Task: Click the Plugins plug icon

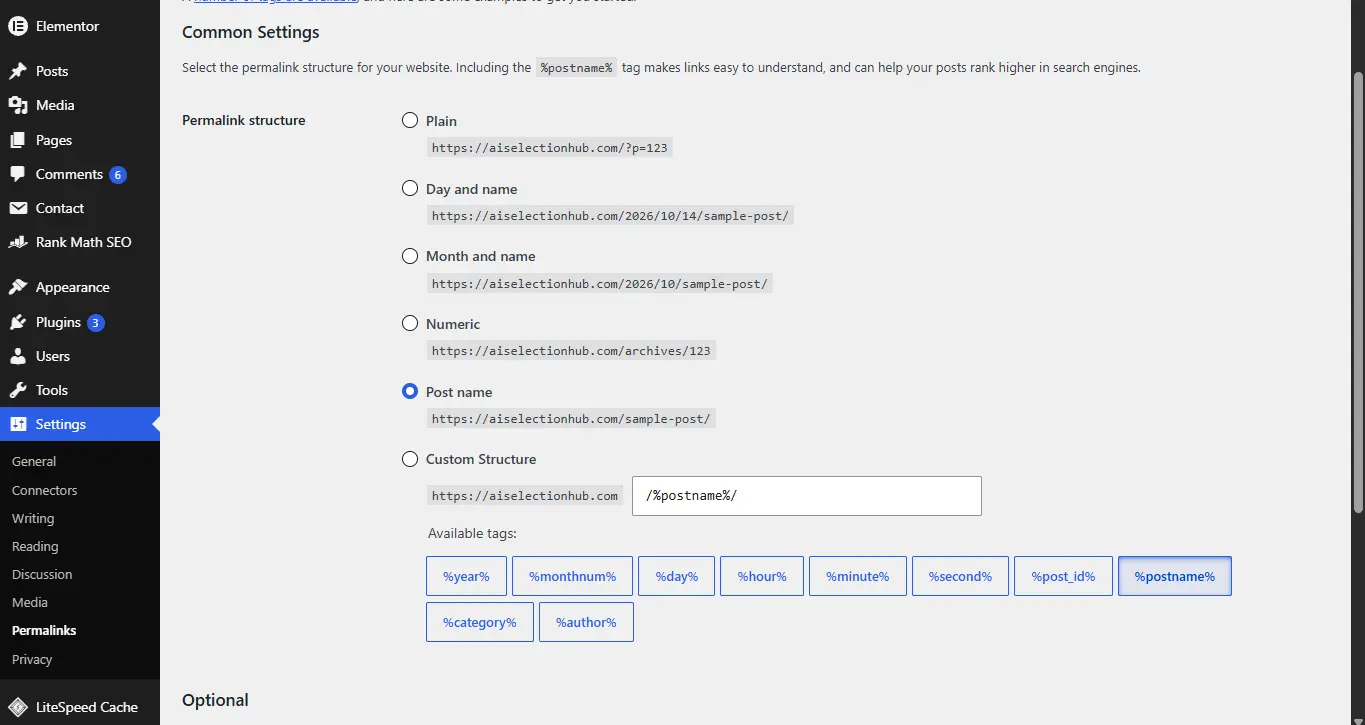Action: point(18,322)
